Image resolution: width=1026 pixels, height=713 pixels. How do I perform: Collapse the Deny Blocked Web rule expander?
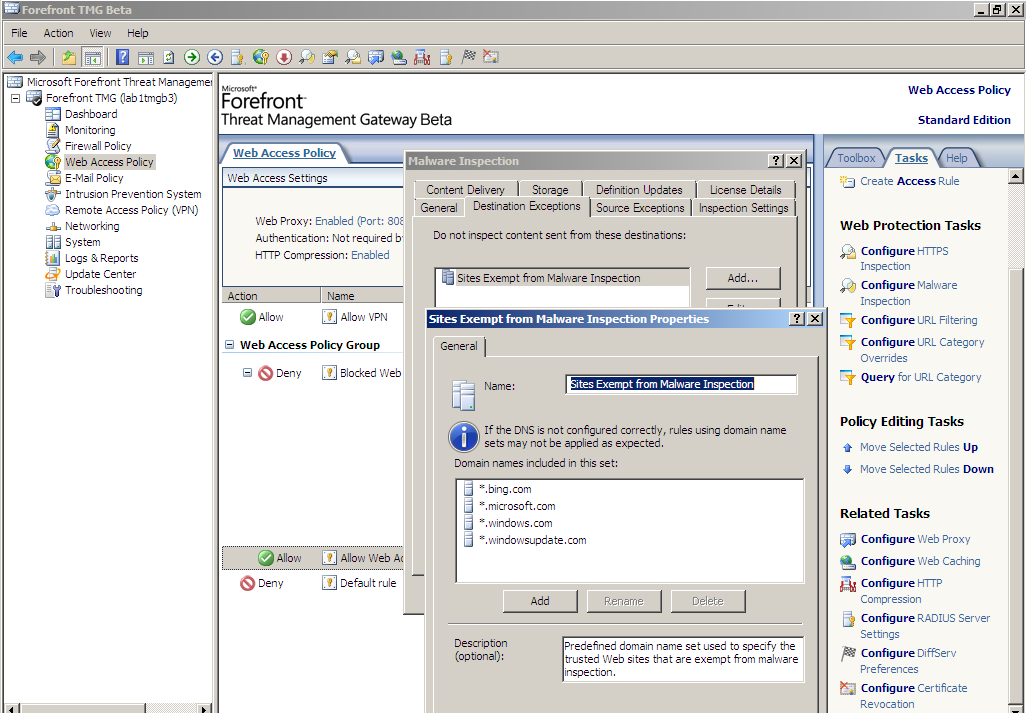pyautogui.click(x=247, y=373)
